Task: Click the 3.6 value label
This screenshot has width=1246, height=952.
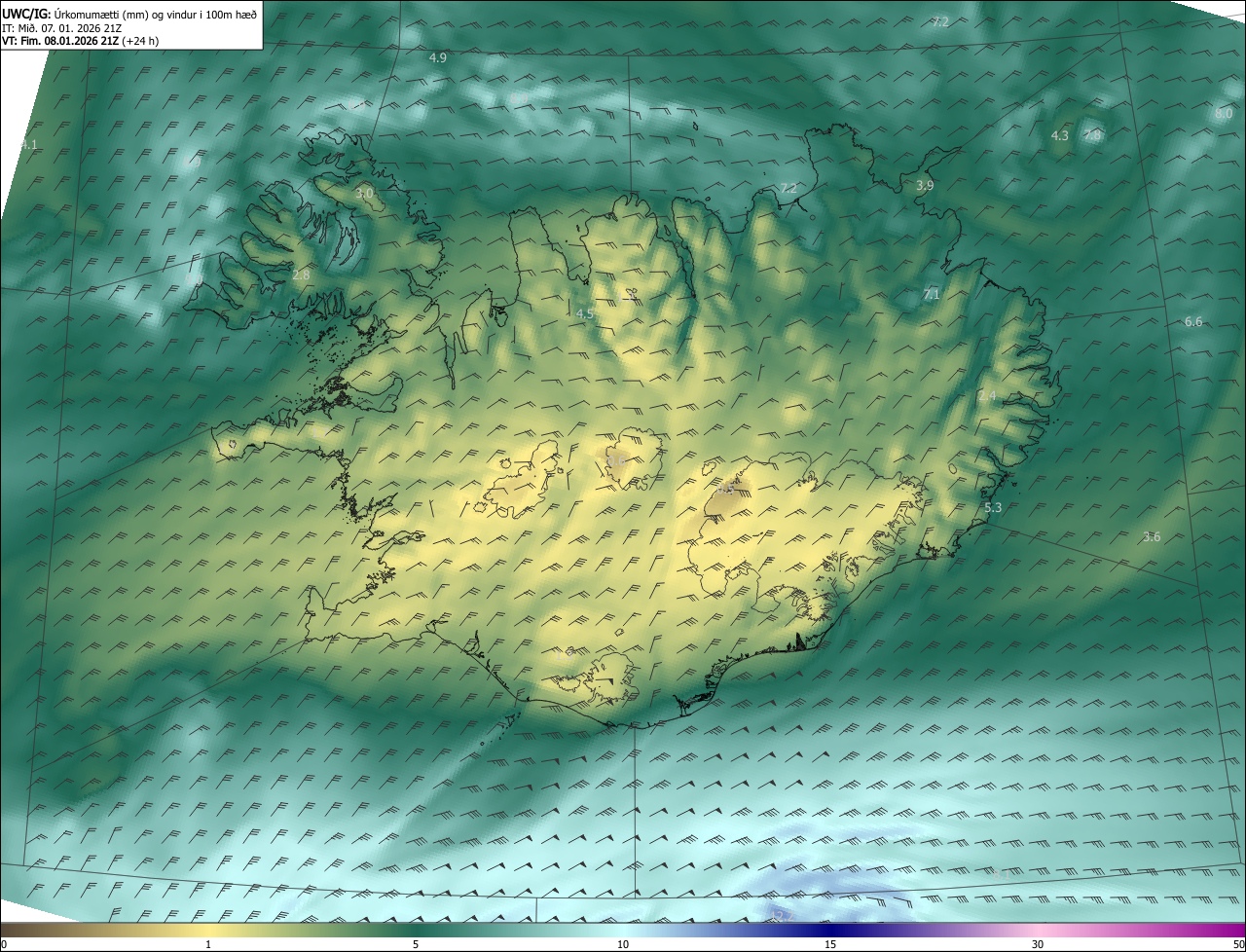Action: (x=1152, y=537)
